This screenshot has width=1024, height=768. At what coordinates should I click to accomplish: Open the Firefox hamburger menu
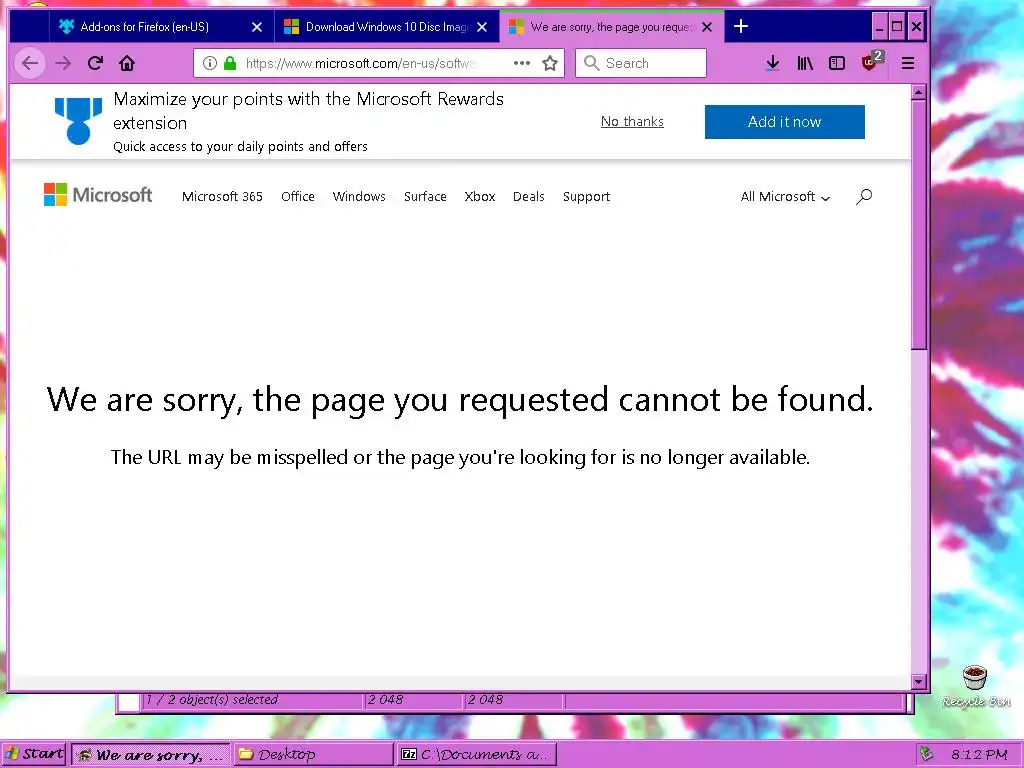pos(908,63)
